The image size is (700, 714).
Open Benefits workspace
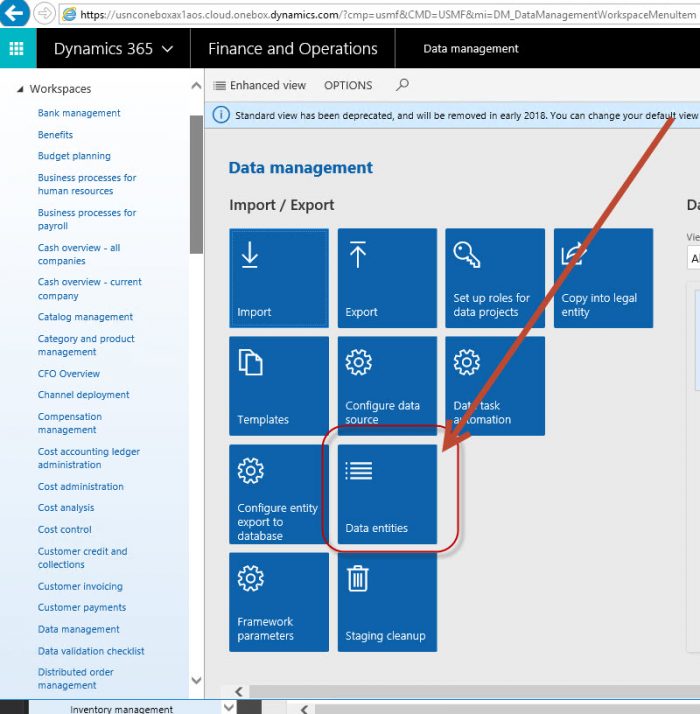pyautogui.click(x=55, y=135)
